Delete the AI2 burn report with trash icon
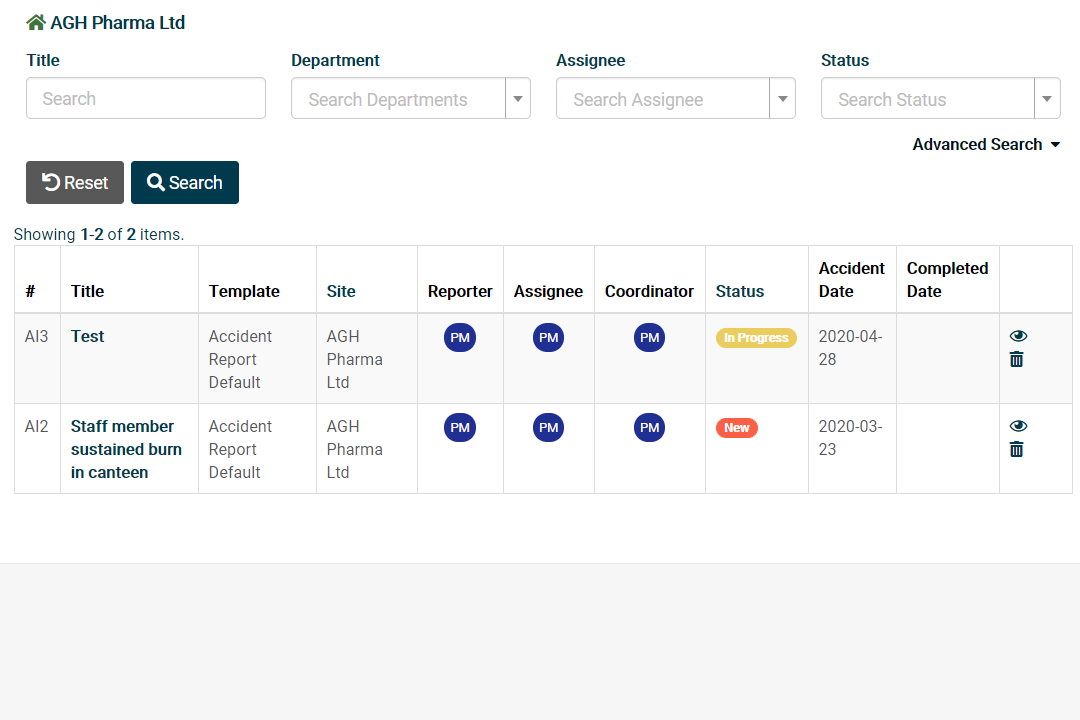This screenshot has width=1080, height=720. (x=1017, y=449)
